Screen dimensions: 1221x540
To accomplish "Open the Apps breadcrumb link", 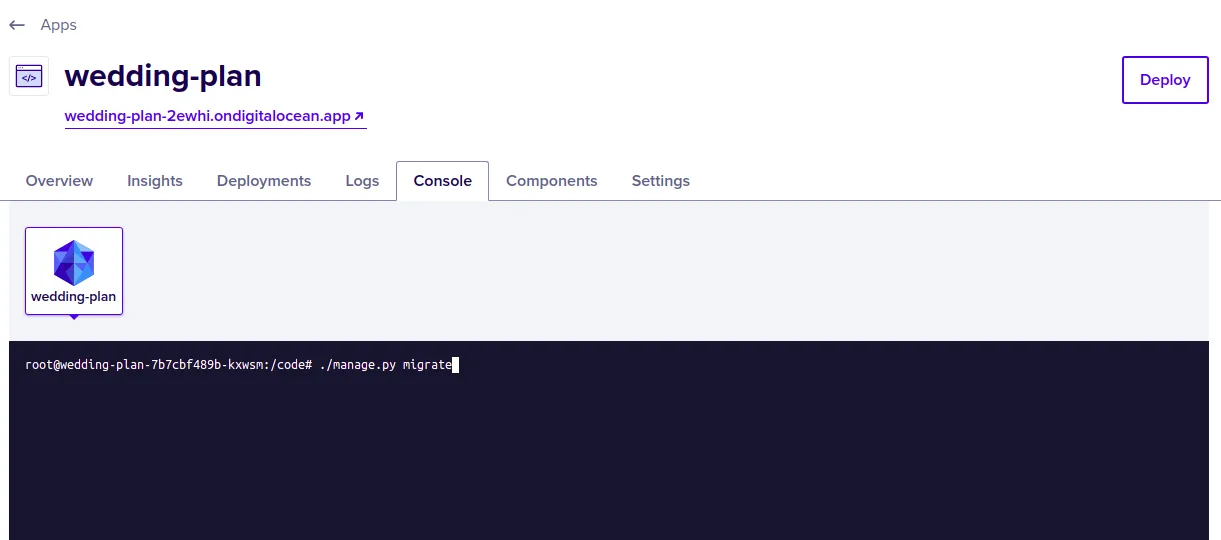I will pos(58,25).
